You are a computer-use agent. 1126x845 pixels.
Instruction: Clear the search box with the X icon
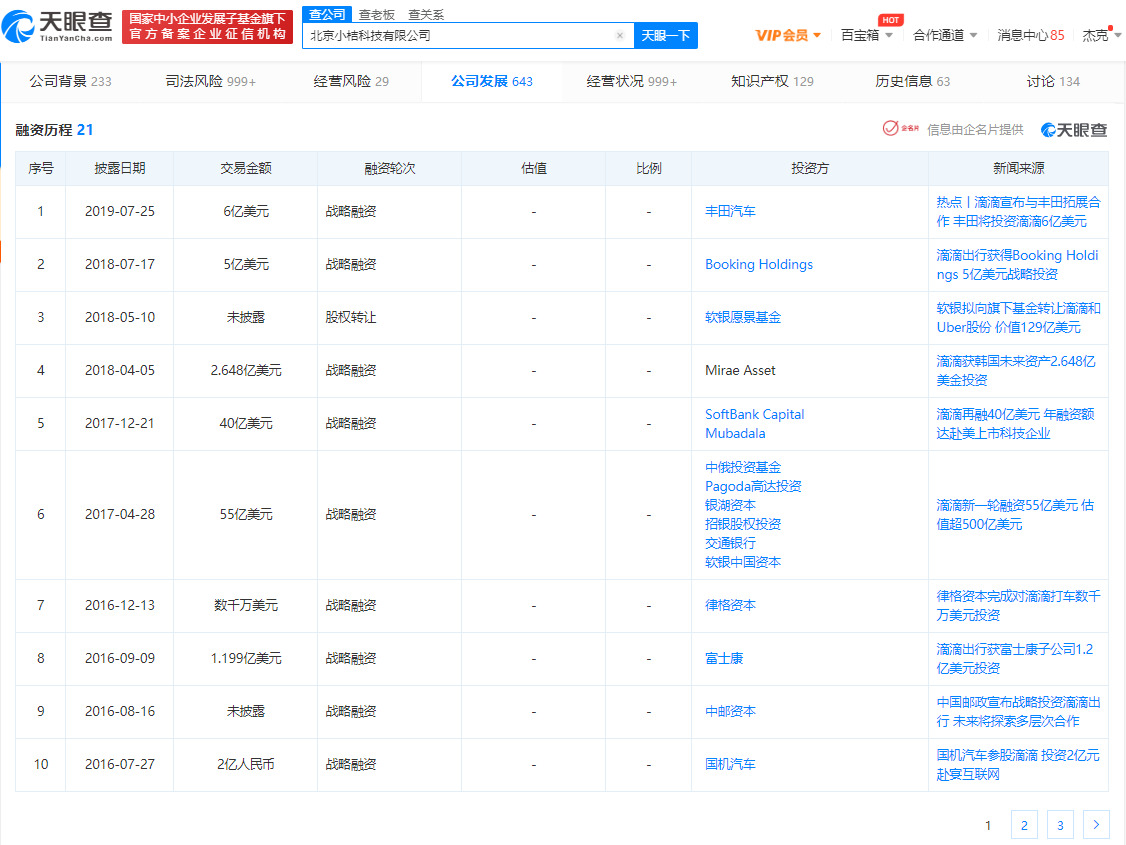pos(620,35)
